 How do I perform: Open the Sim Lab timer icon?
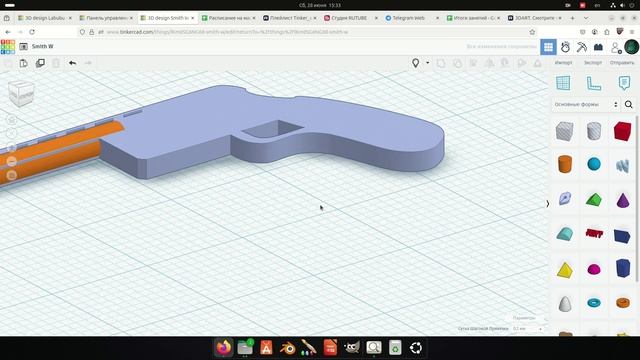pos(565,47)
